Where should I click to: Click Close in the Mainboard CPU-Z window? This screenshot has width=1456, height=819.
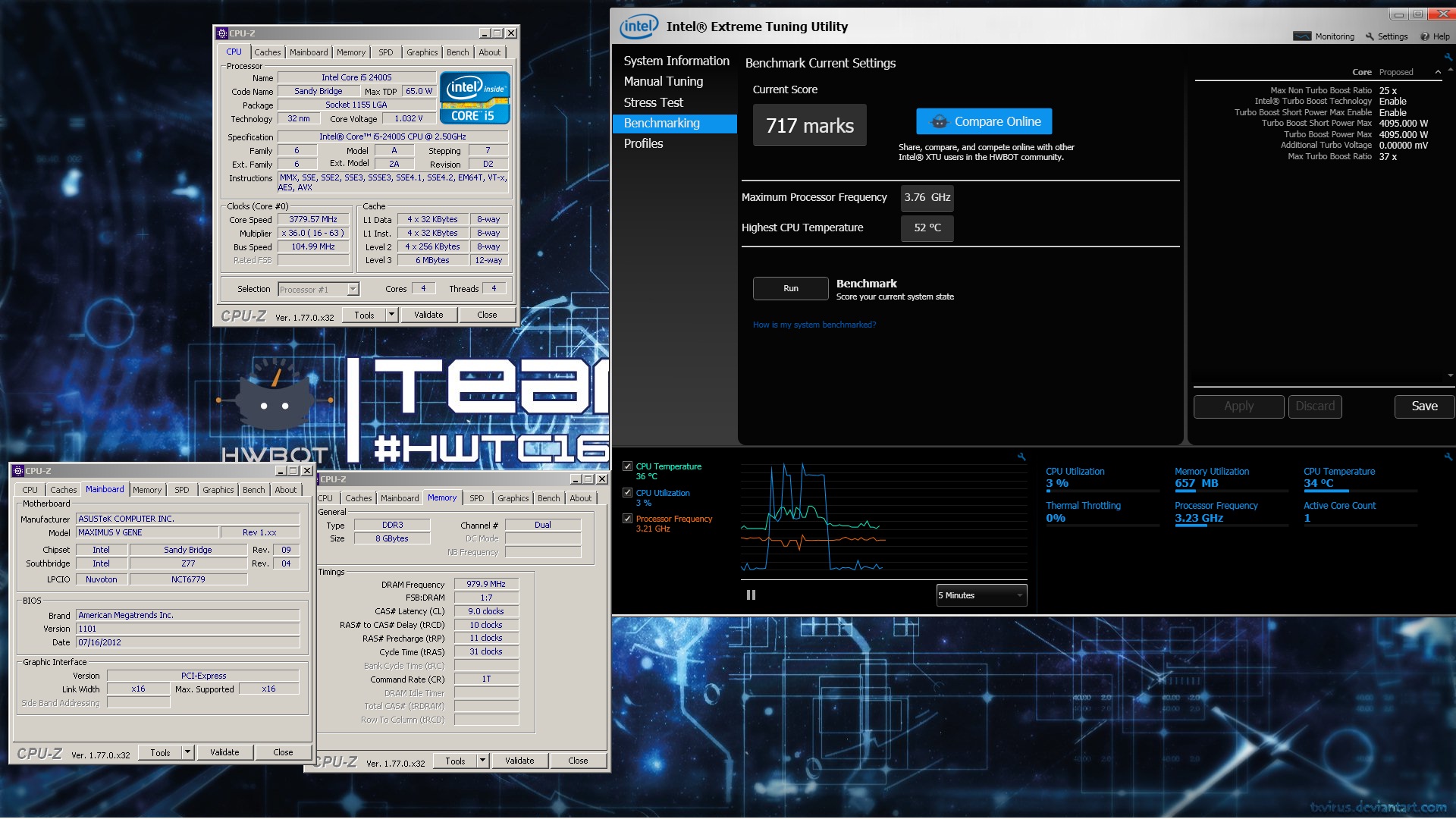[283, 752]
